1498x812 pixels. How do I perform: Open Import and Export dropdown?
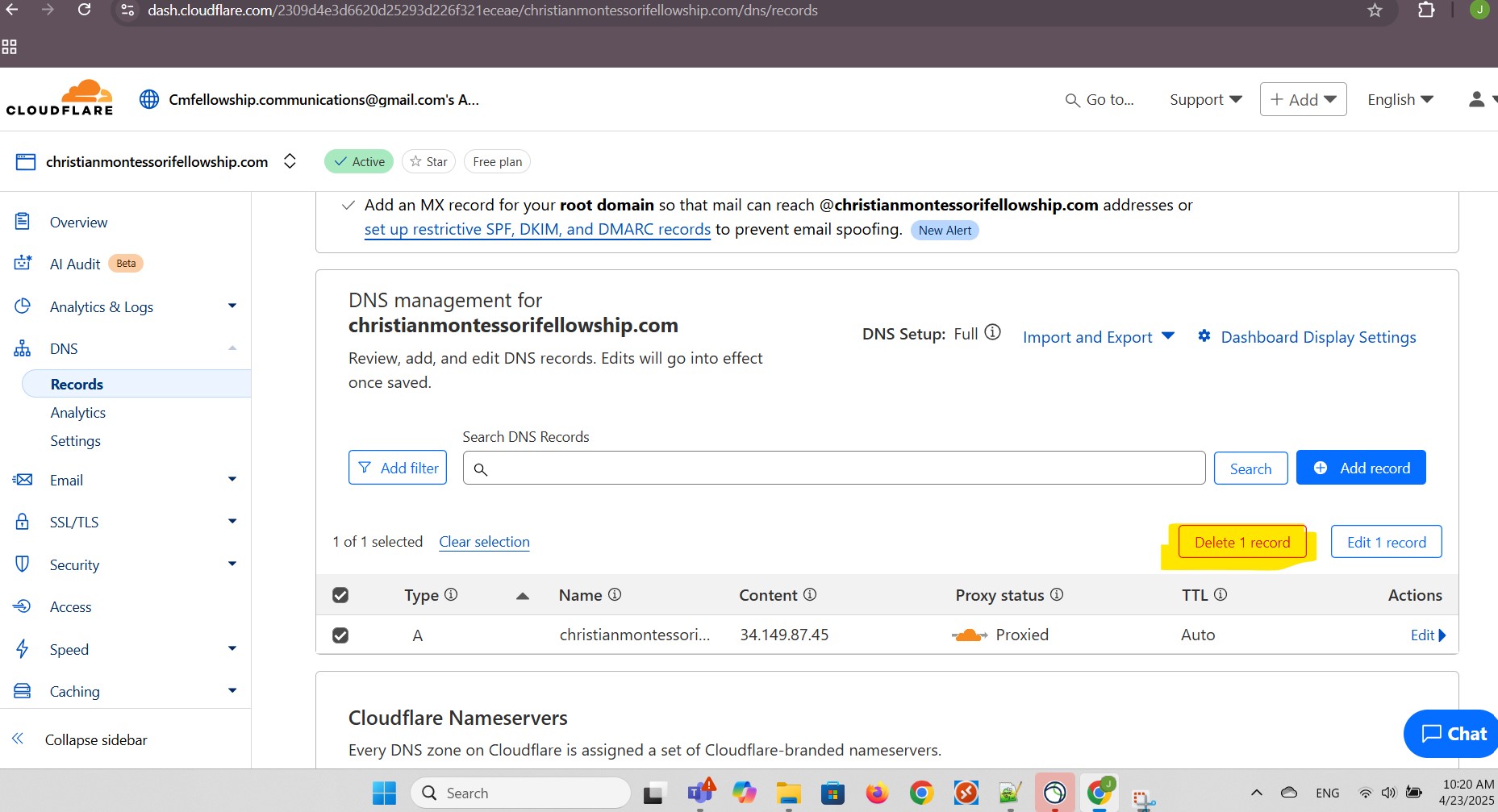[x=1098, y=337]
